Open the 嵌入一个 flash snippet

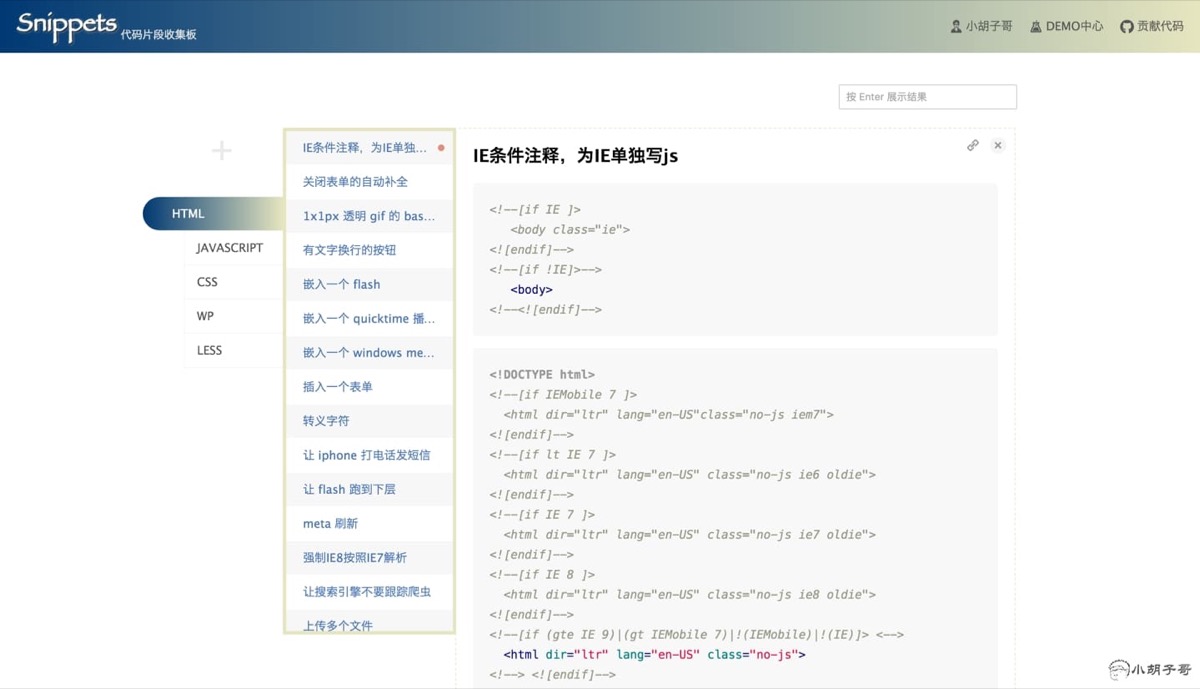(342, 284)
